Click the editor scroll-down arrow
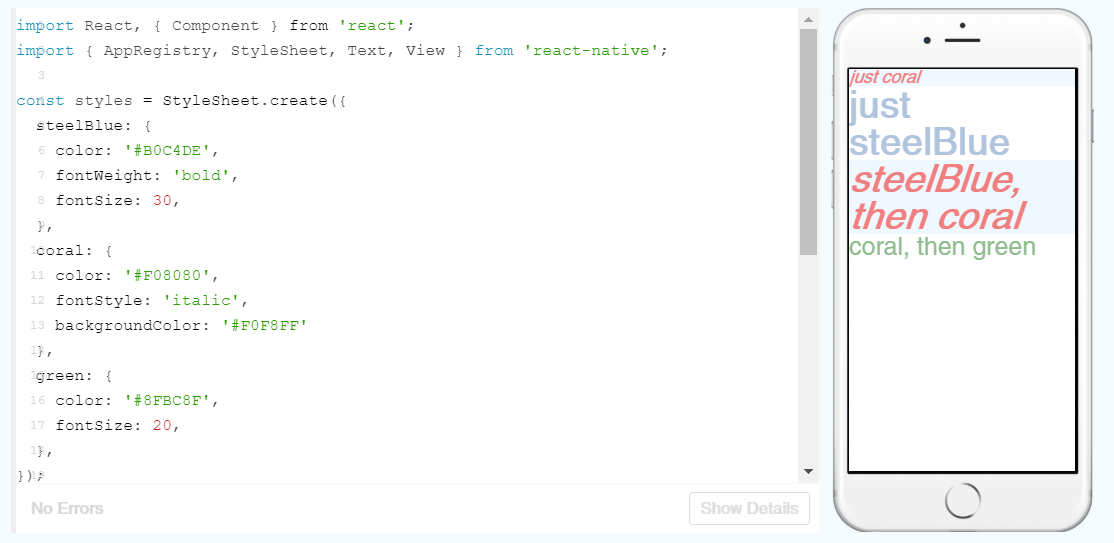Screen dimensions: 1114x543 808,471
